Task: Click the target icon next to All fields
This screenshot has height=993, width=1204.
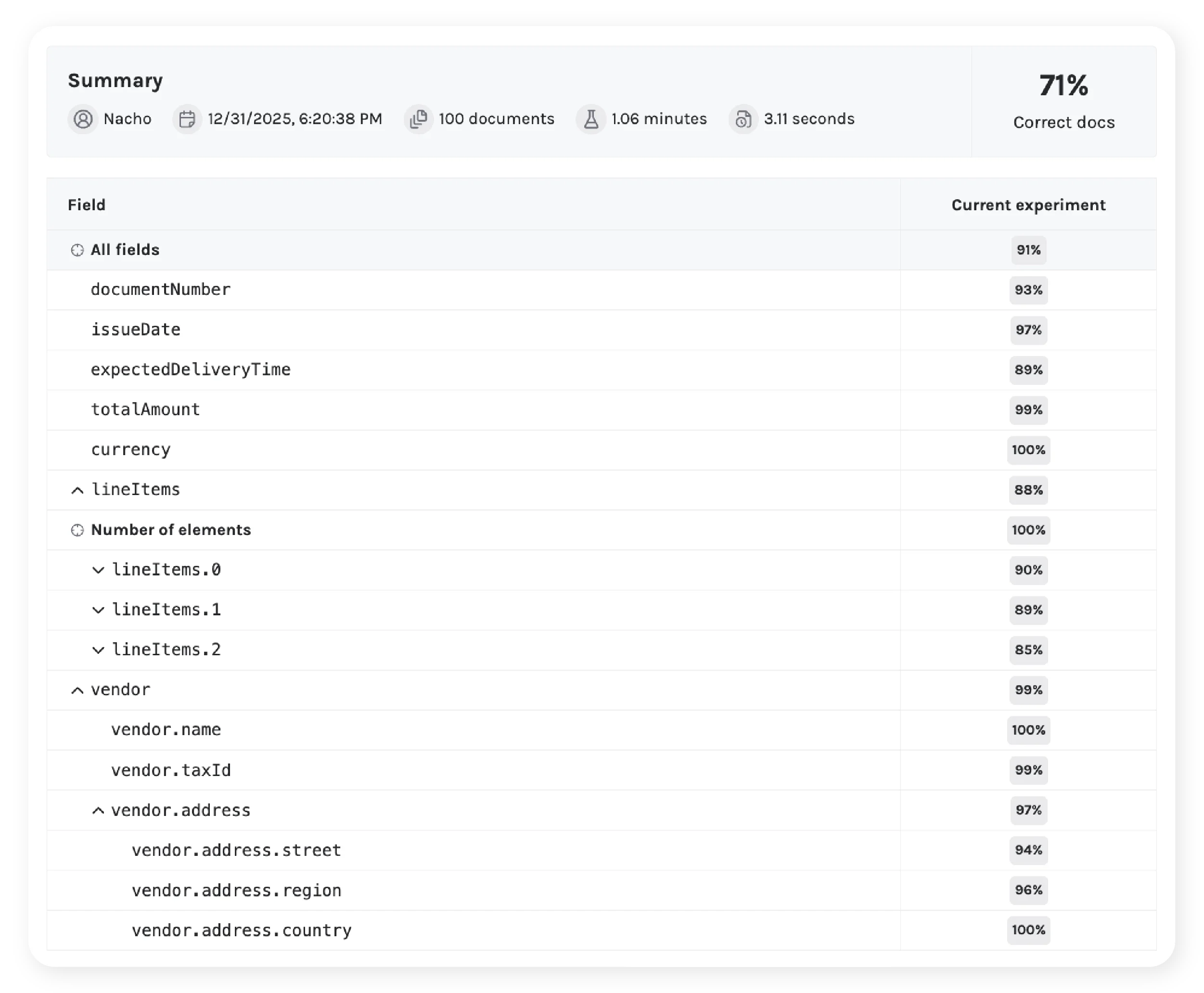Action: tap(77, 250)
